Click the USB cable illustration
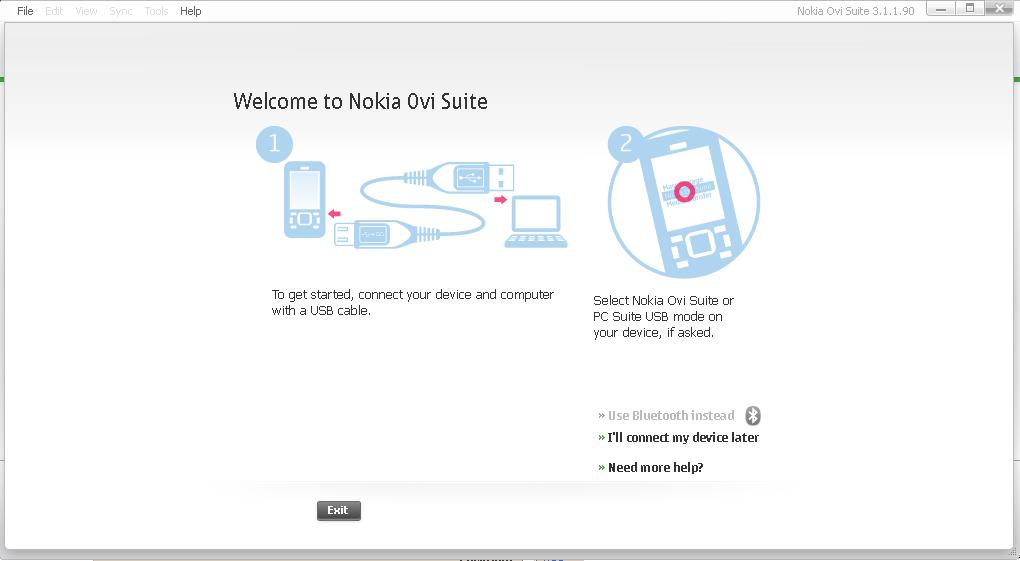This screenshot has width=1020, height=561. [x=423, y=204]
